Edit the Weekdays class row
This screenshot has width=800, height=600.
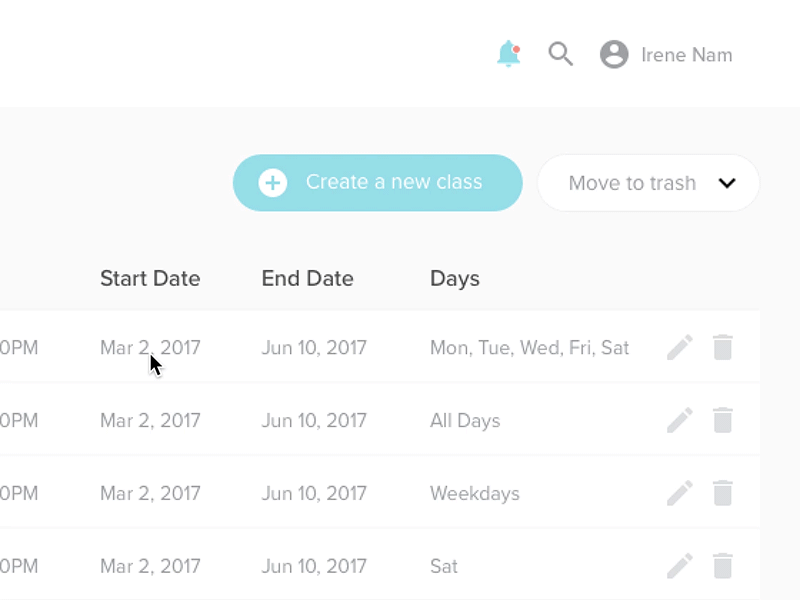click(680, 494)
